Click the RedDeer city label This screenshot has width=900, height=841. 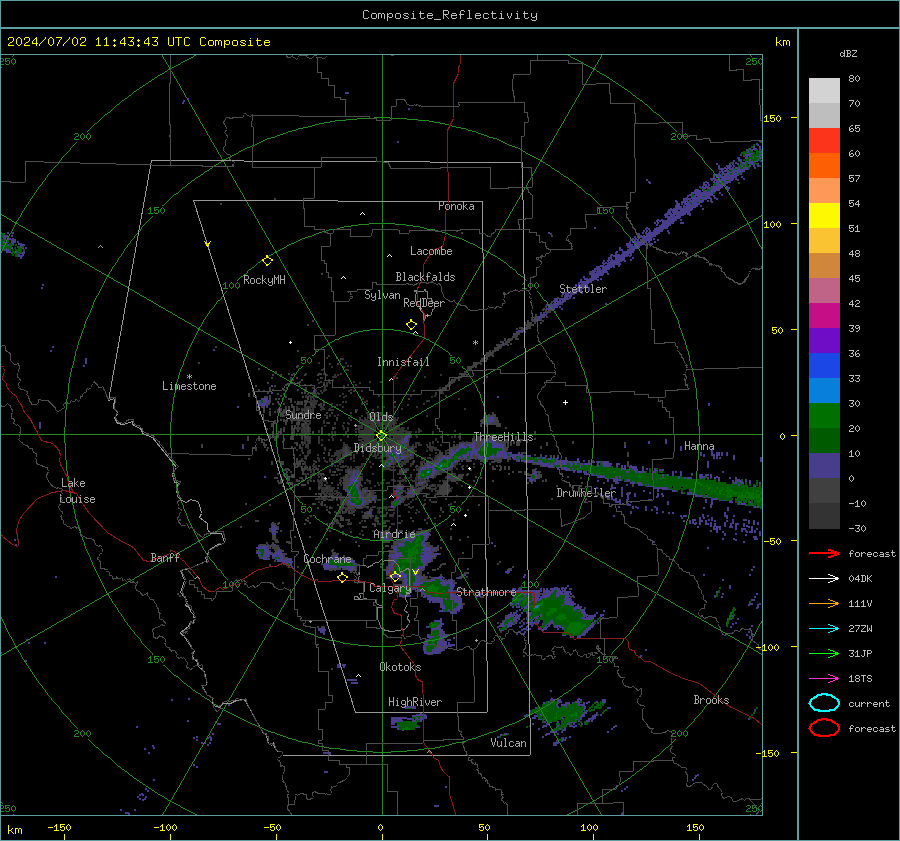coord(424,303)
